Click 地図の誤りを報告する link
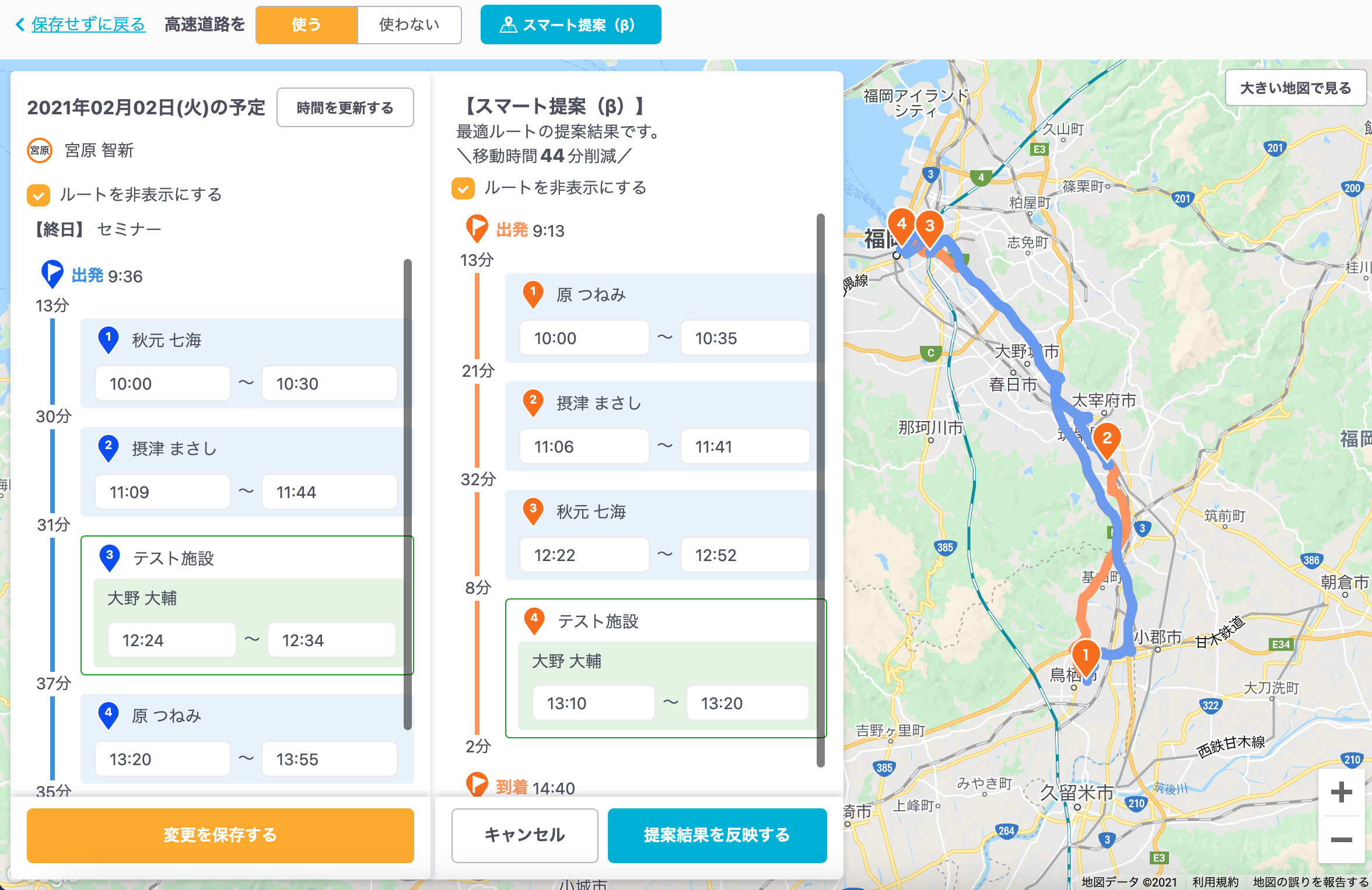This screenshot has height=890, width=1372. pos(1310,882)
